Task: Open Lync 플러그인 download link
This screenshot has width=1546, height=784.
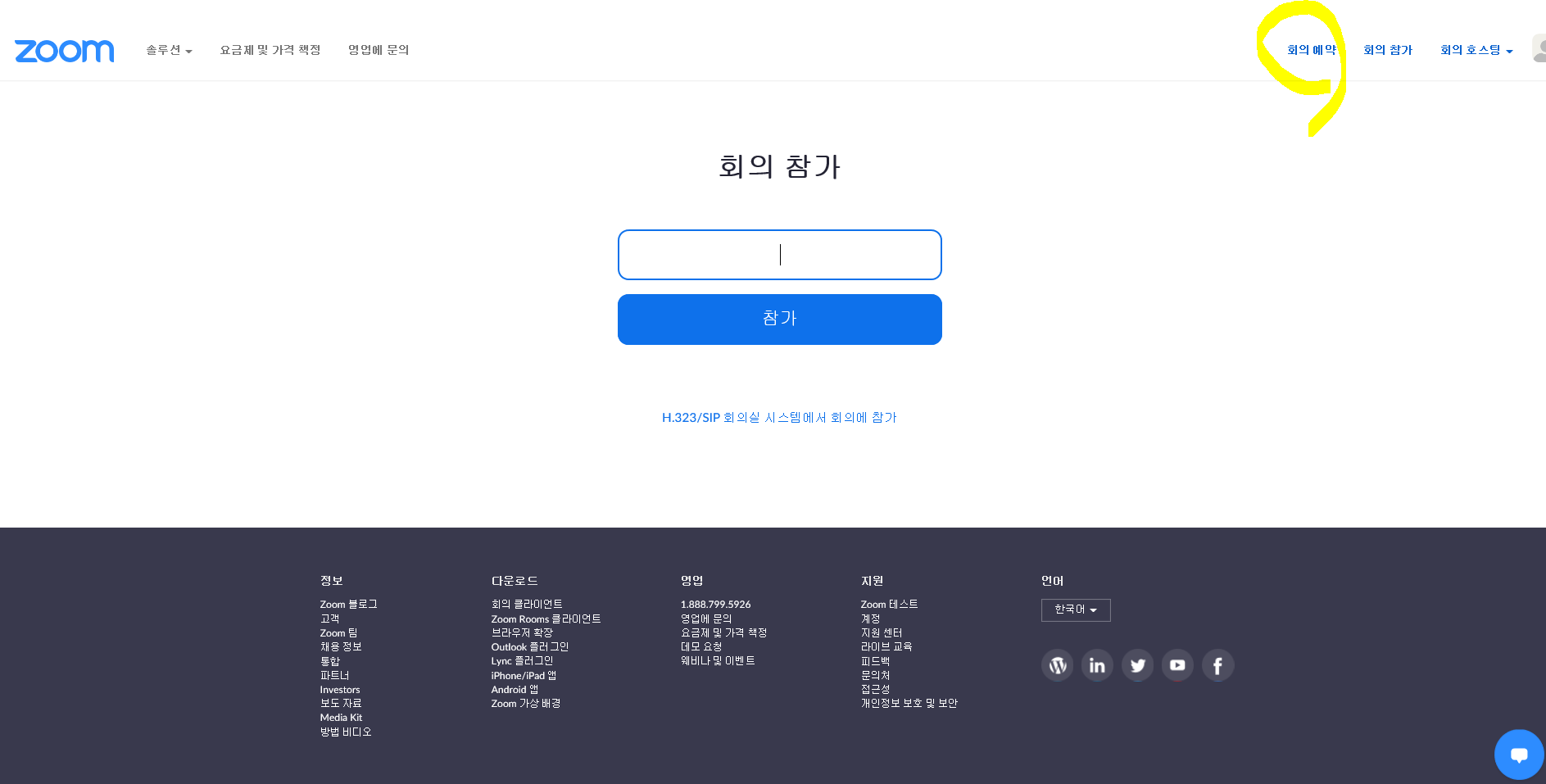Action: point(522,661)
